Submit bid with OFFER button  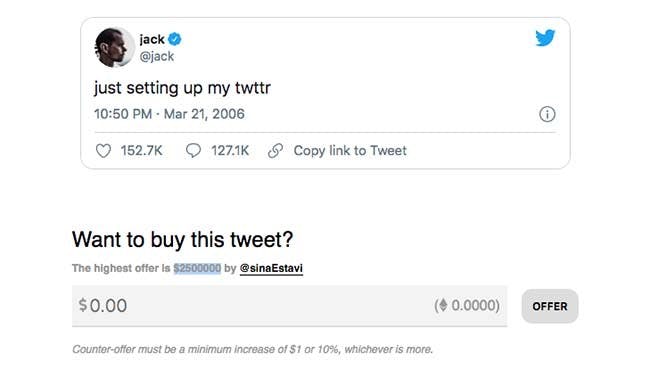[550, 306]
